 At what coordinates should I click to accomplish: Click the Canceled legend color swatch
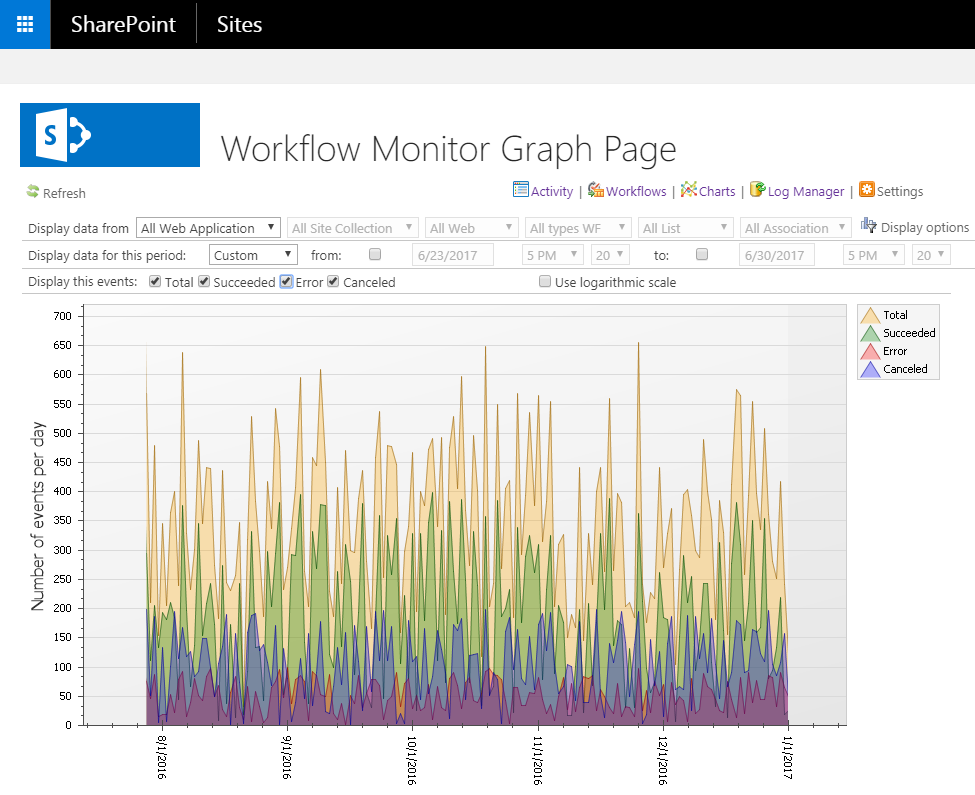pyautogui.click(x=870, y=369)
